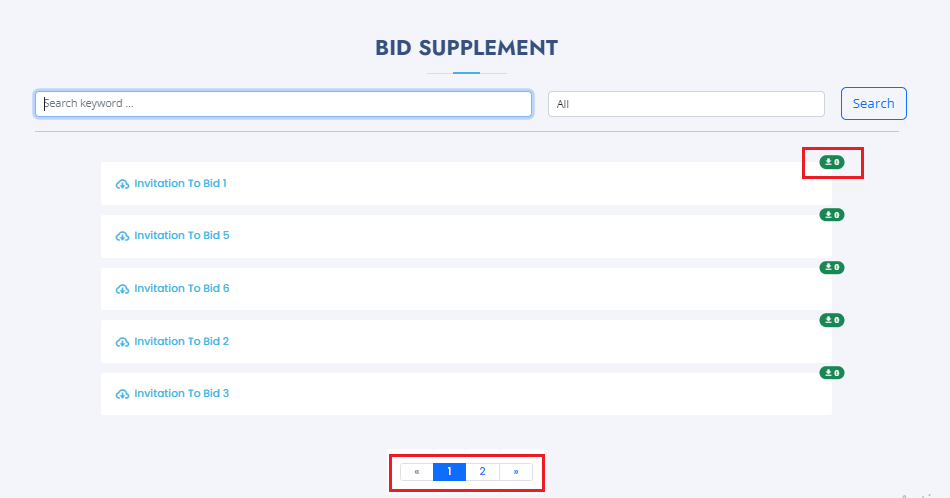The image size is (950, 498).
Task: Click cloud download icon beside Invitation To Bid 1
Action: point(122,184)
